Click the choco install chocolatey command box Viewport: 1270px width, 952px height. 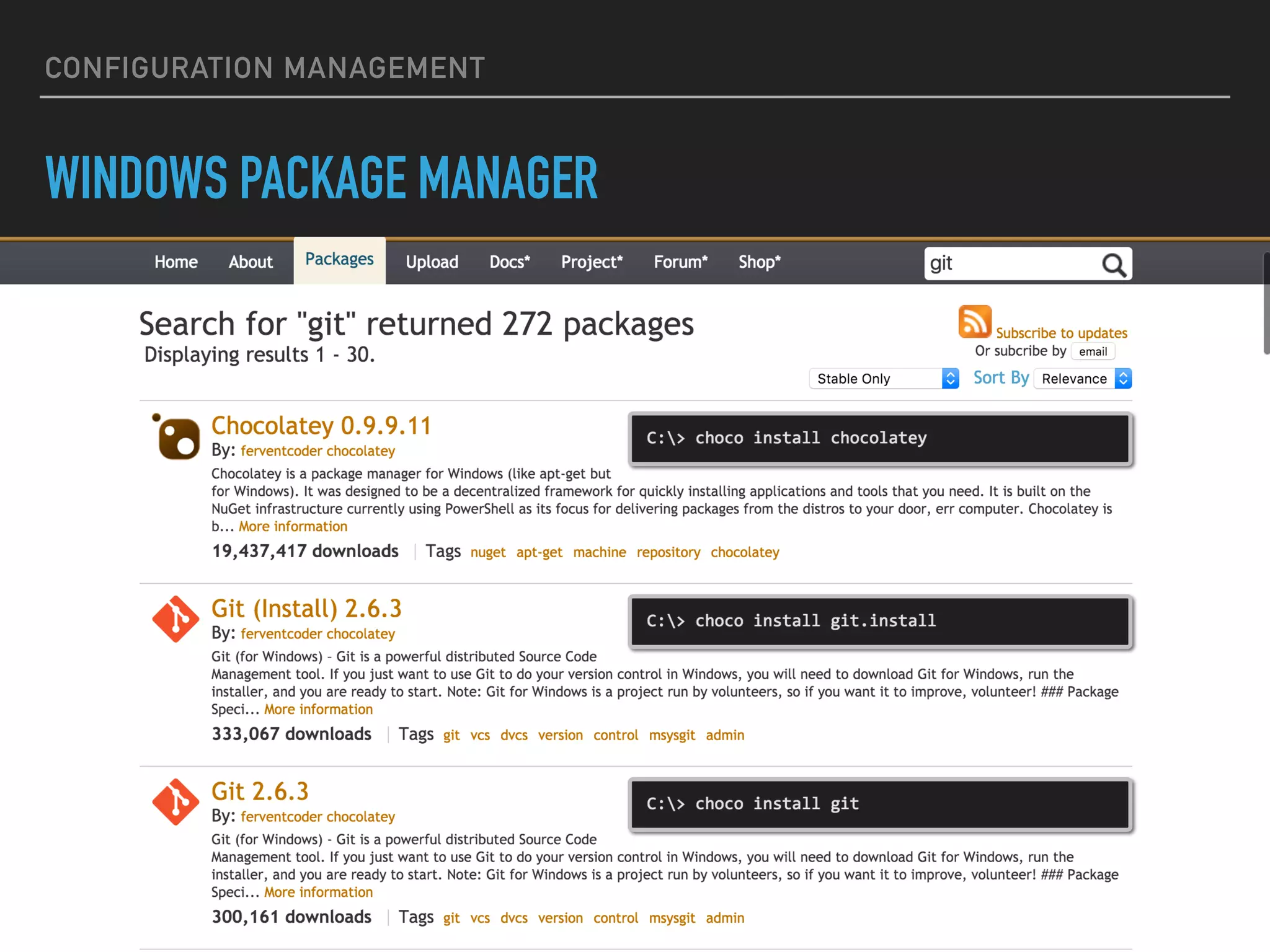(x=881, y=439)
